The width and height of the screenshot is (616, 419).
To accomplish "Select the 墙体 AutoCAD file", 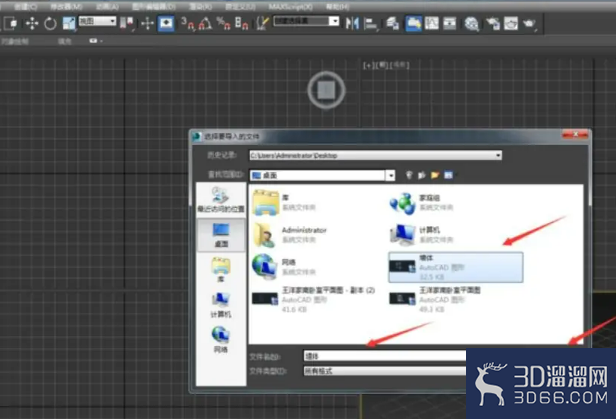I will [x=456, y=267].
